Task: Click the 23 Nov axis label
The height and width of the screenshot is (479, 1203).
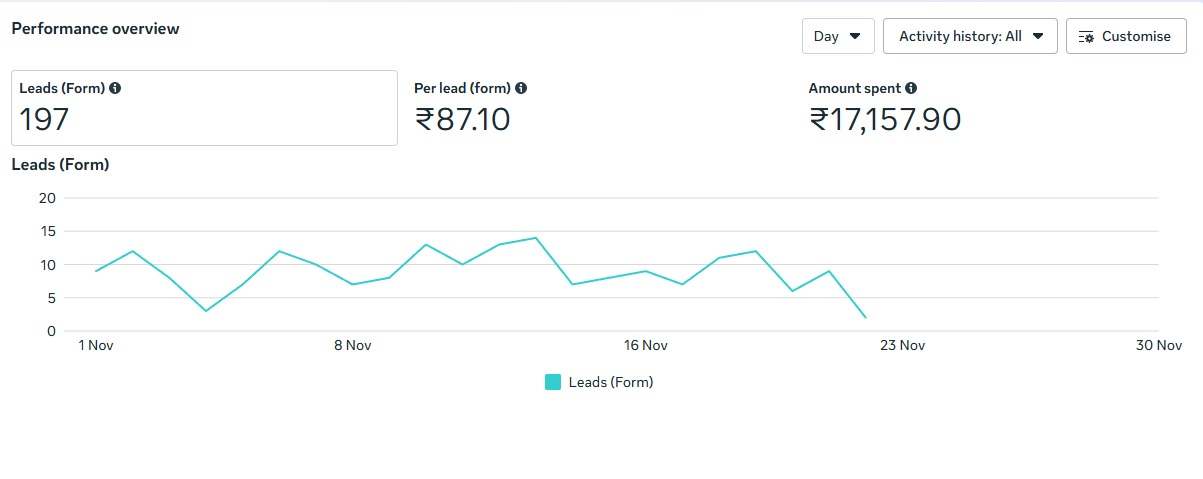Action: (901, 346)
